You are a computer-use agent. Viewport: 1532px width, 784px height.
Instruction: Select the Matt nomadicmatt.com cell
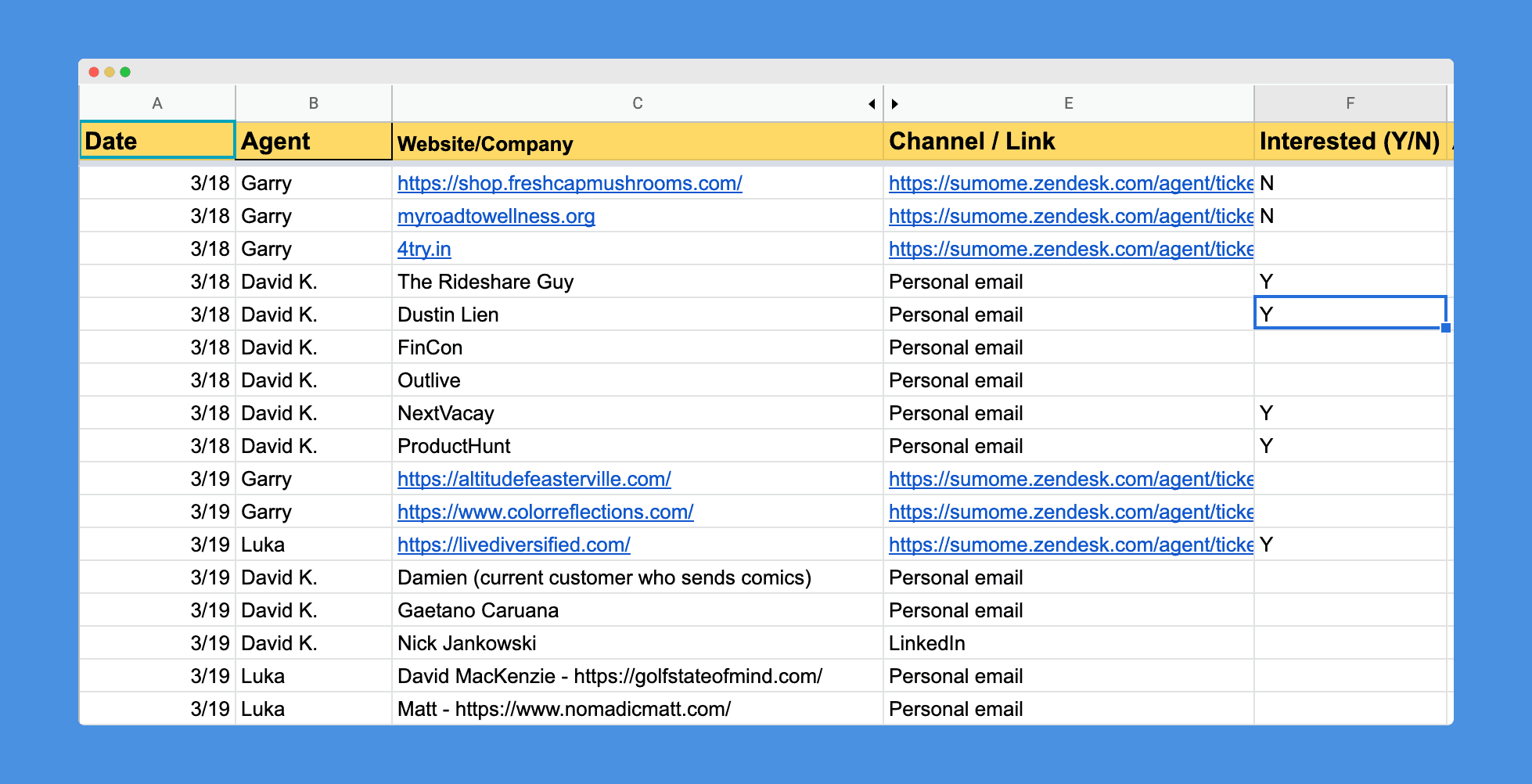point(638,709)
